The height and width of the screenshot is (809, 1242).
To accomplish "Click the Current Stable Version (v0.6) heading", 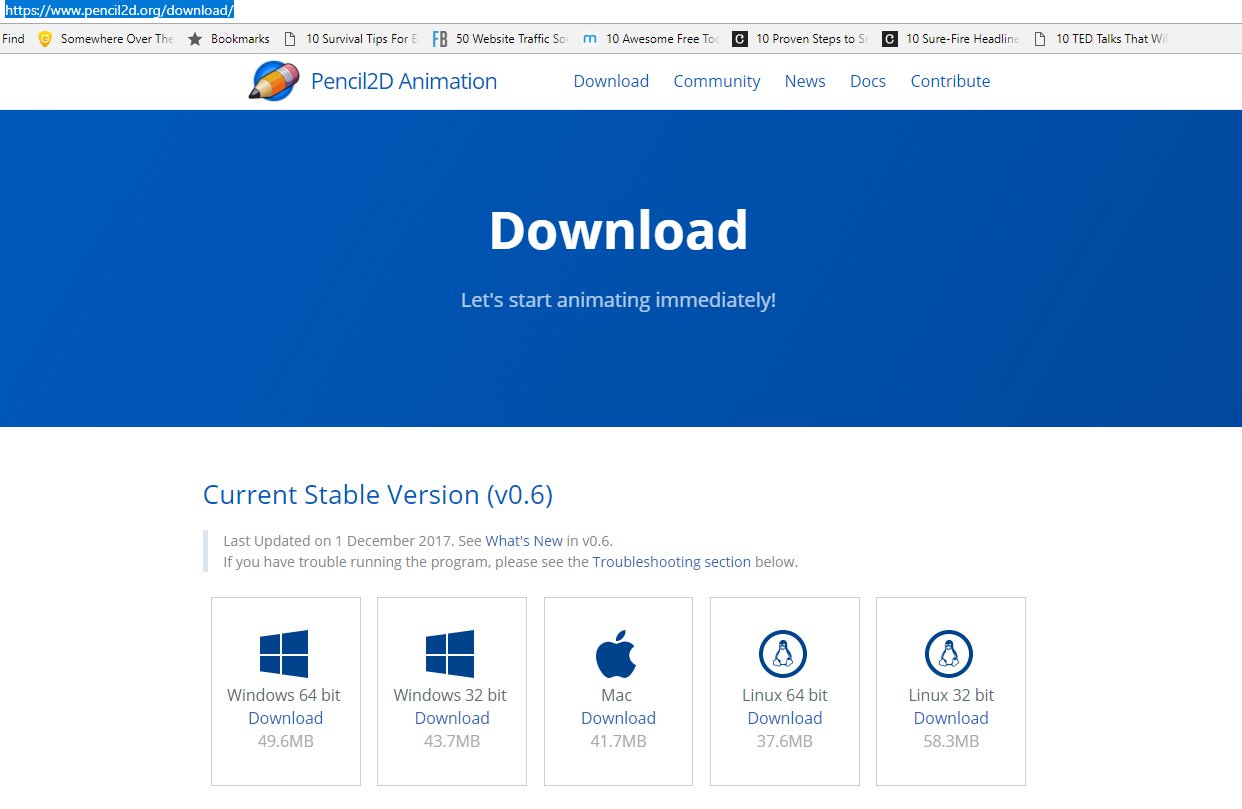I will point(378,495).
